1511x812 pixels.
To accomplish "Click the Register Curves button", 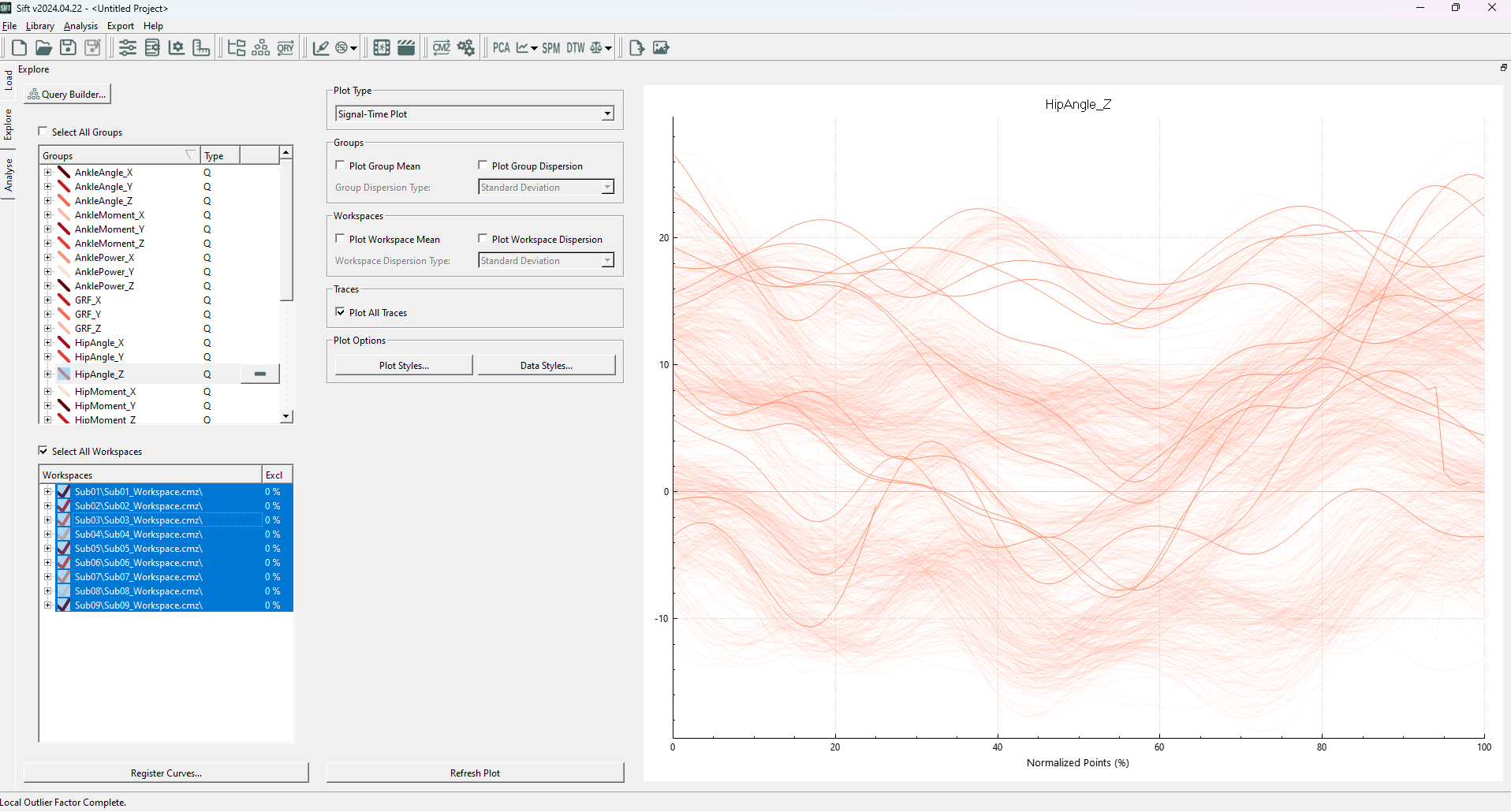I will tap(166, 773).
